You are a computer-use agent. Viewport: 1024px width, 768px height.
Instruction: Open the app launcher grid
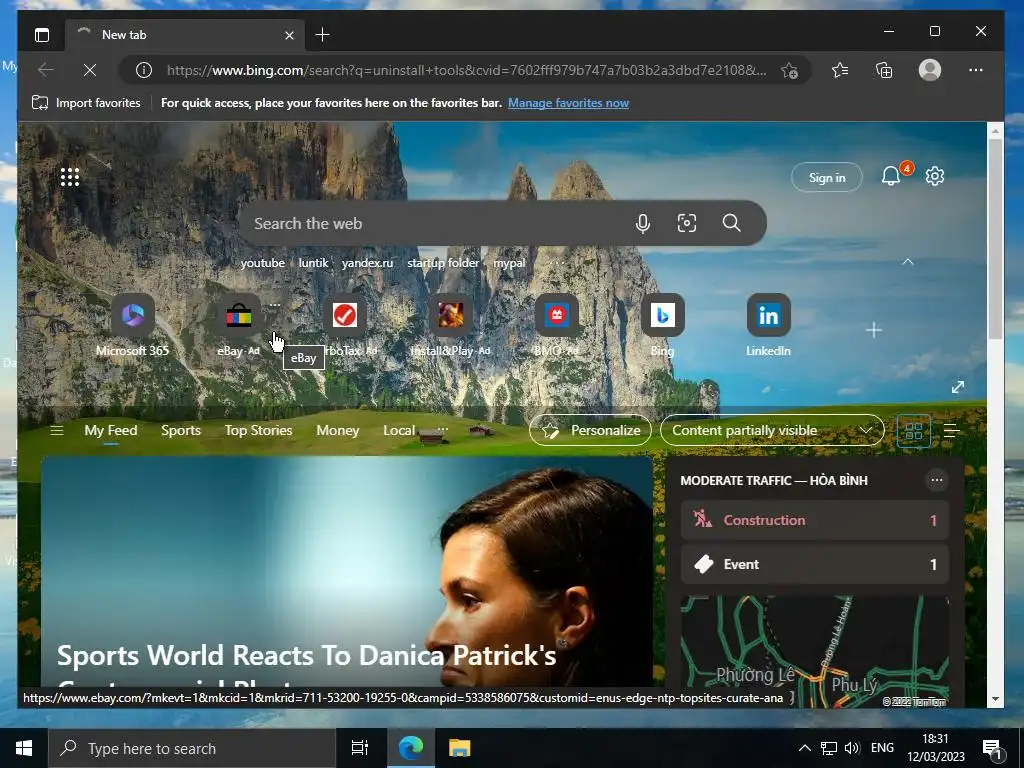70,177
